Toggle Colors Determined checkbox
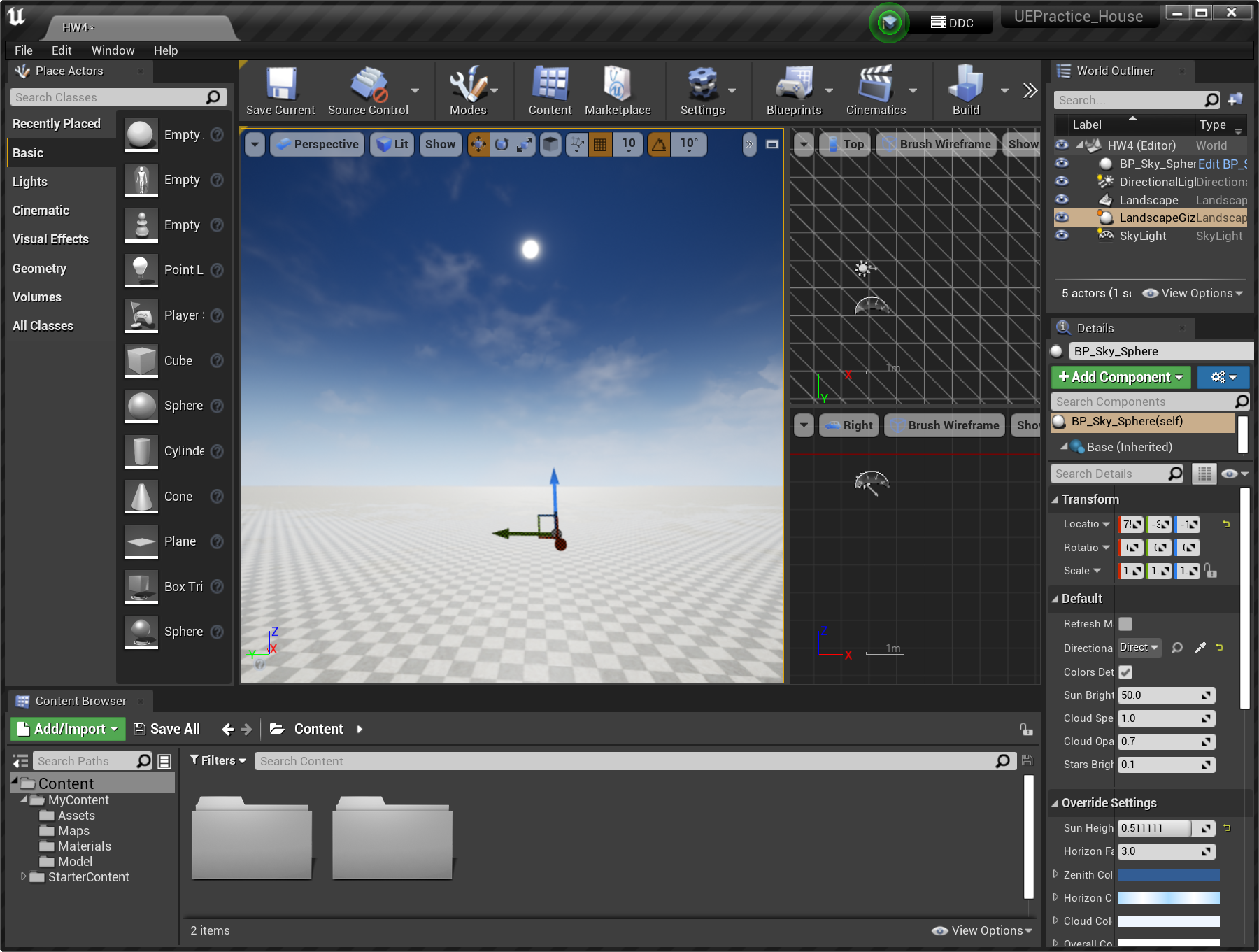The height and width of the screenshot is (952, 1259). [x=1125, y=672]
